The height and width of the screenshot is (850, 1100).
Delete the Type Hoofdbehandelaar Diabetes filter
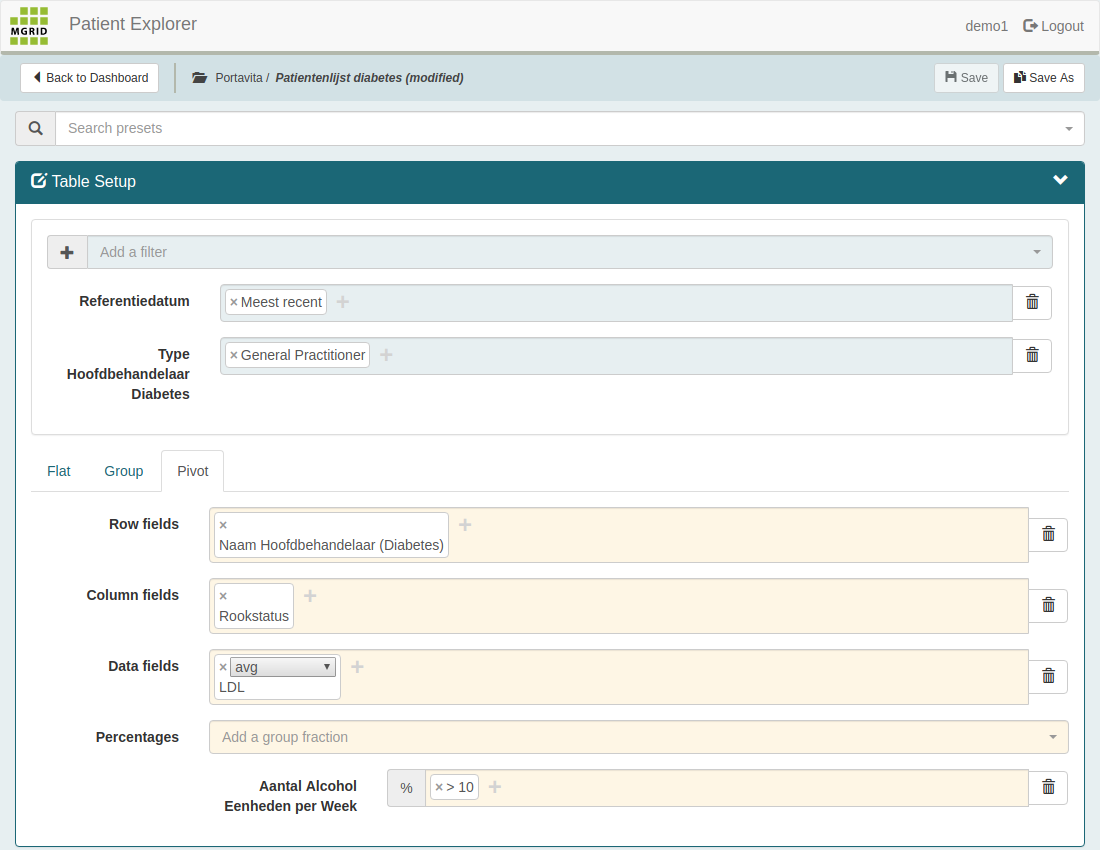pos(1032,356)
